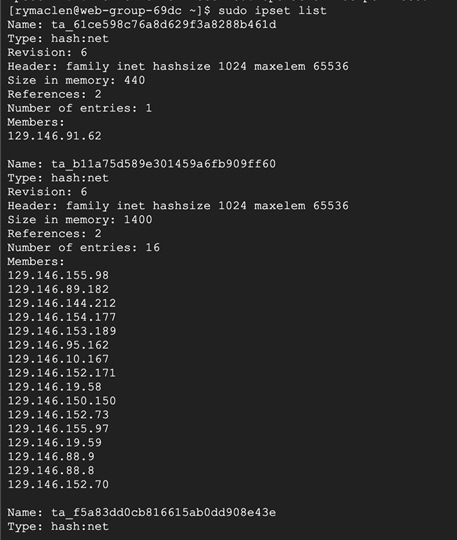The height and width of the screenshot is (540, 457).
Task: Click the Size in memory: 440 line
Action: pos(76,80)
